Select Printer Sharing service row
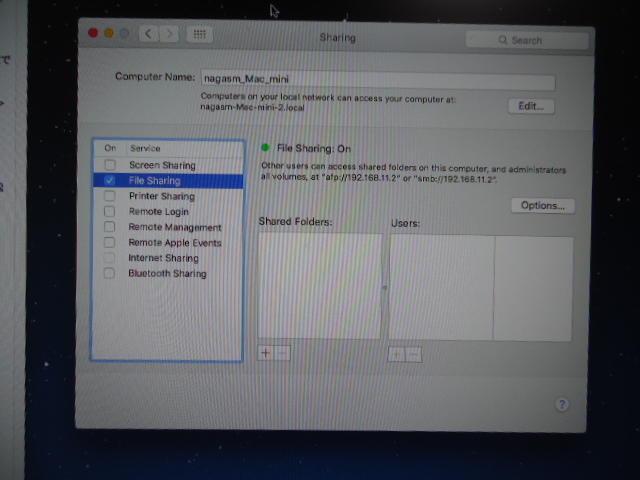 tap(168, 196)
